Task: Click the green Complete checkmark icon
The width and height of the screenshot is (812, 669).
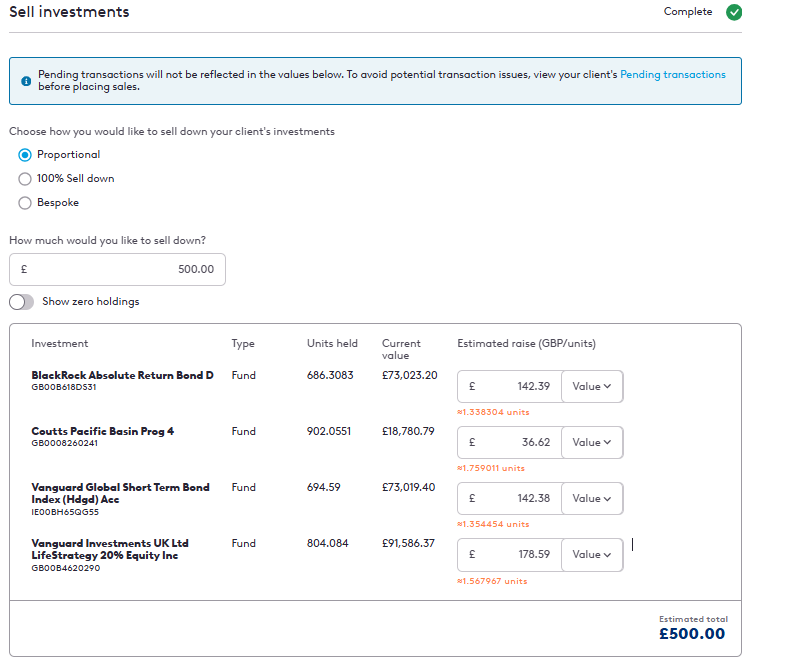Action: (x=734, y=12)
